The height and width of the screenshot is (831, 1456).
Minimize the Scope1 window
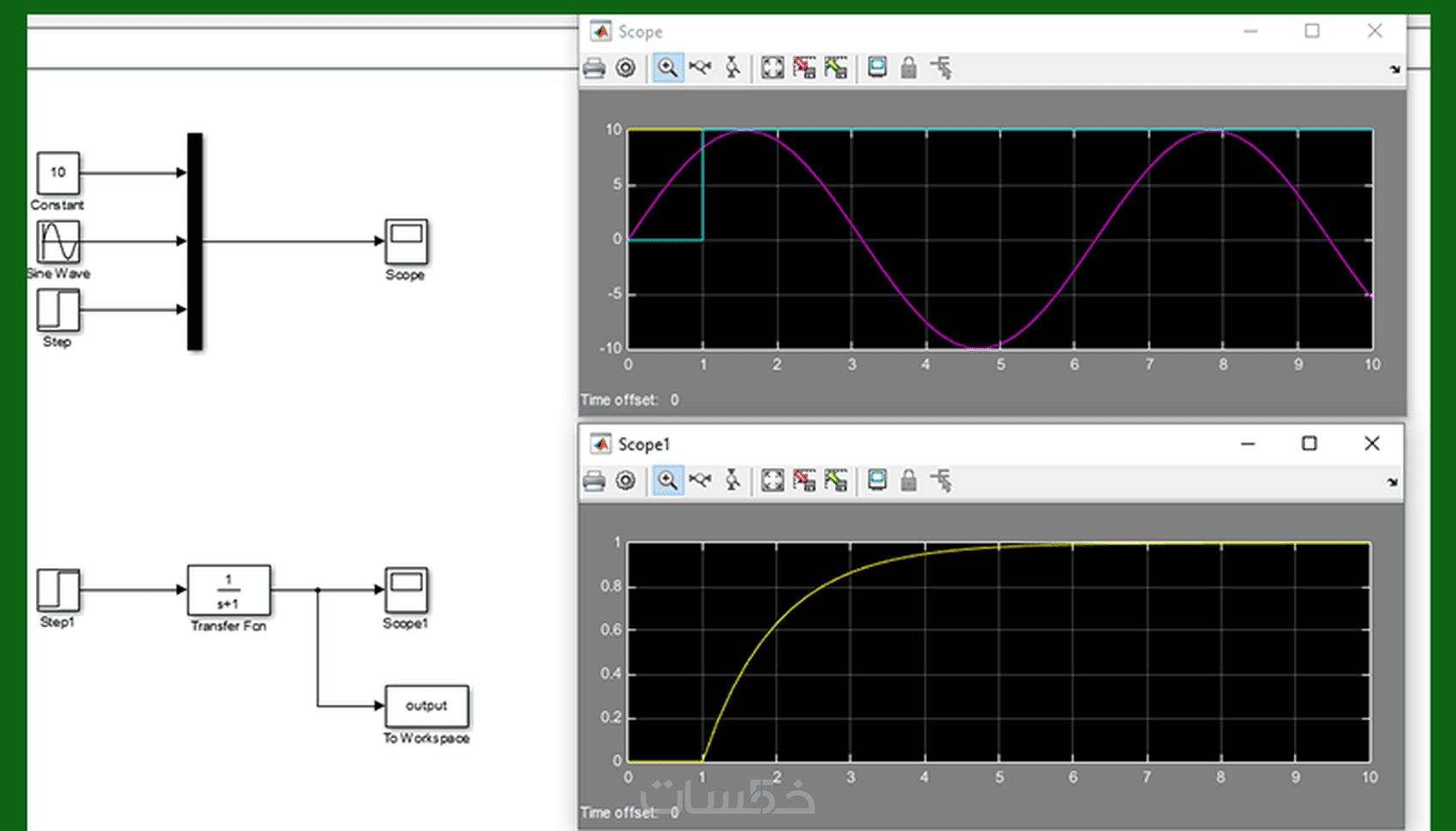[x=1248, y=443]
